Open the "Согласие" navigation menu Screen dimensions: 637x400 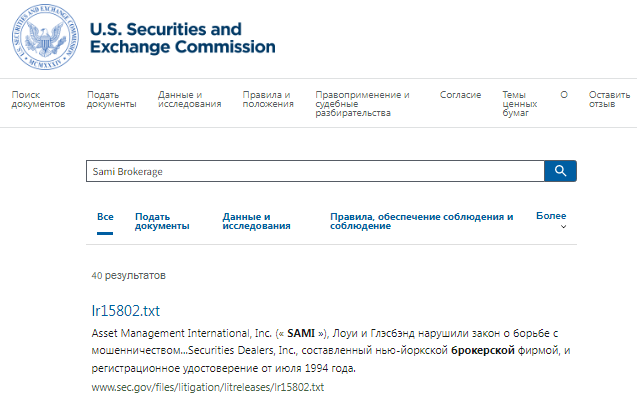click(460, 95)
